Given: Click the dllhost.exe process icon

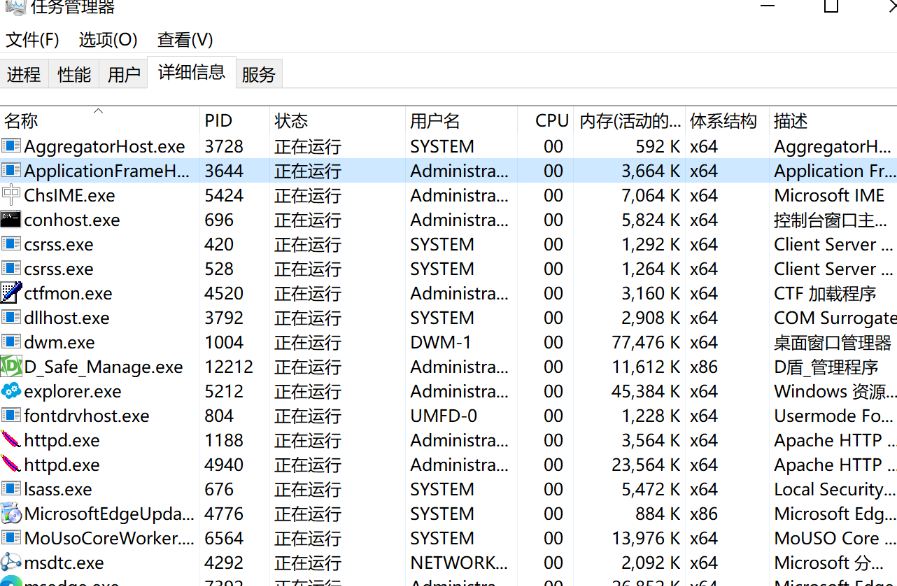Looking at the screenshot, I should pos(11,318).
